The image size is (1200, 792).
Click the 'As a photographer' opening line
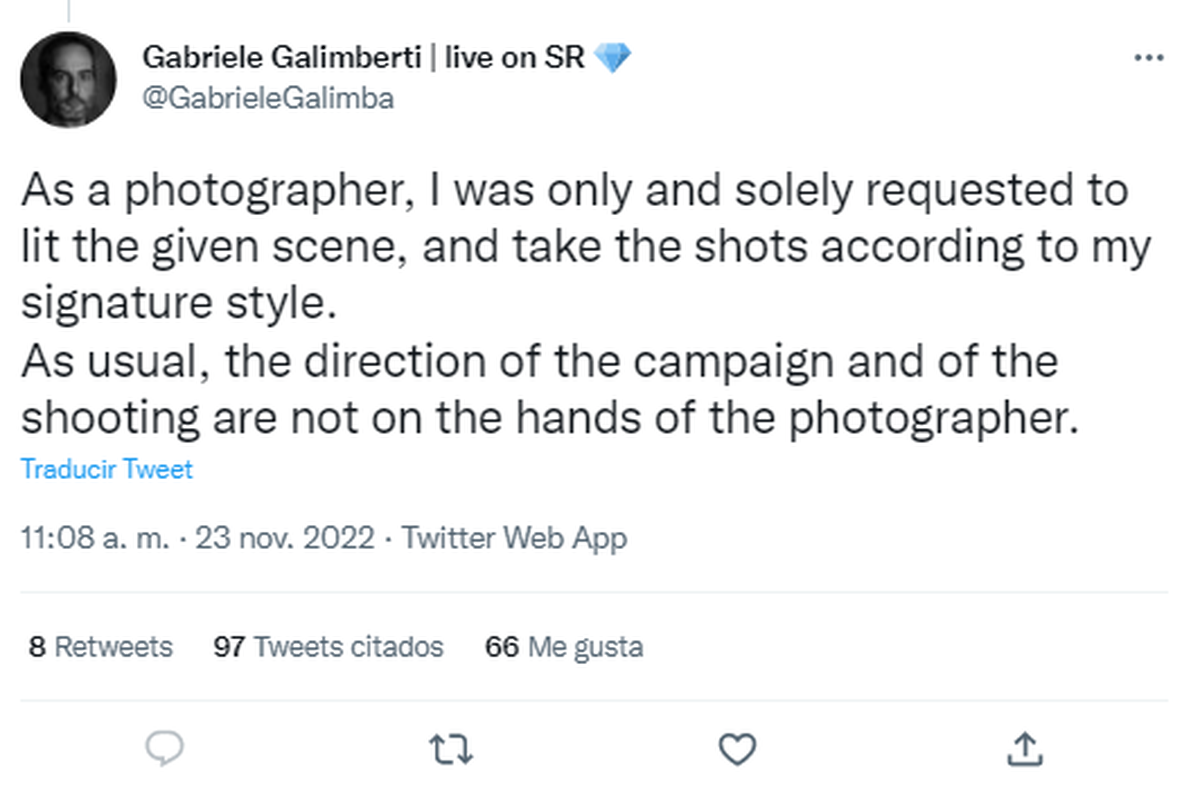pos(573,191)
